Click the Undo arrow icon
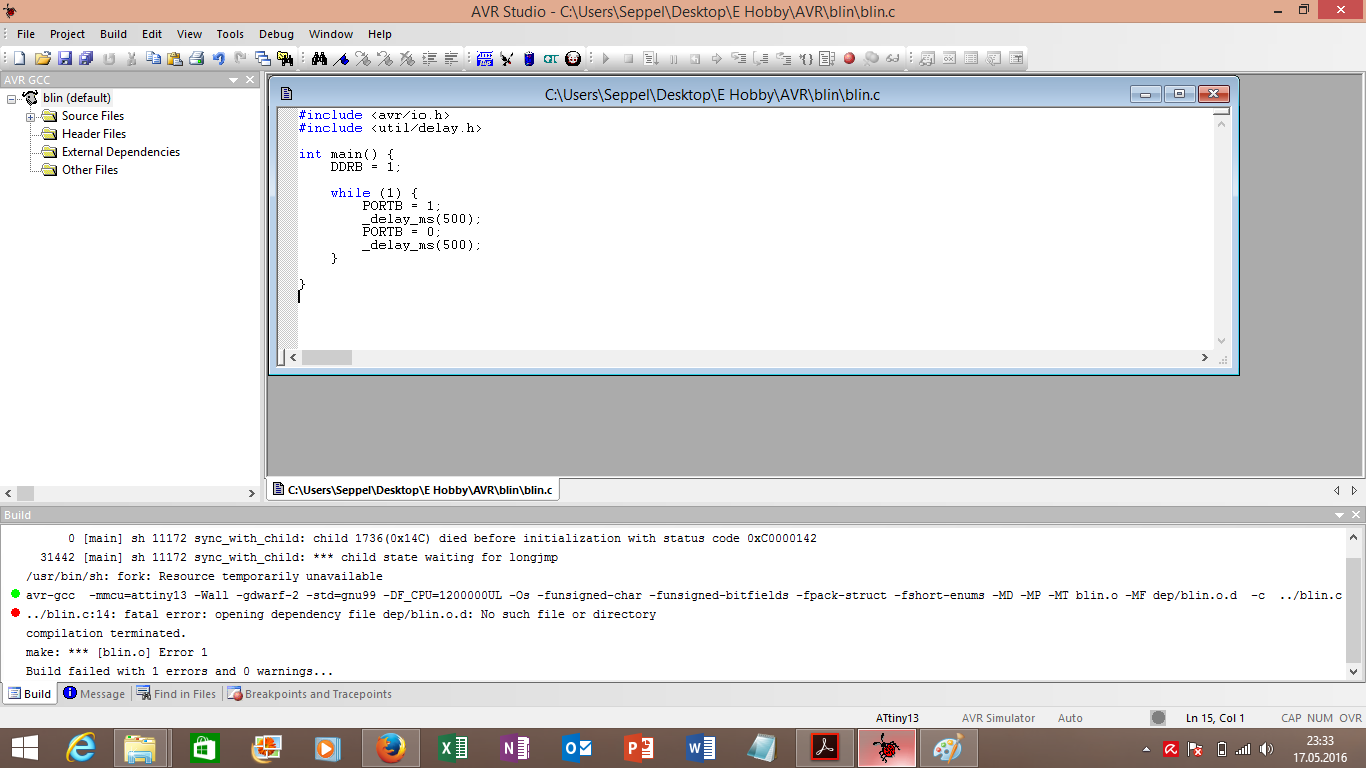 point(218,59)
